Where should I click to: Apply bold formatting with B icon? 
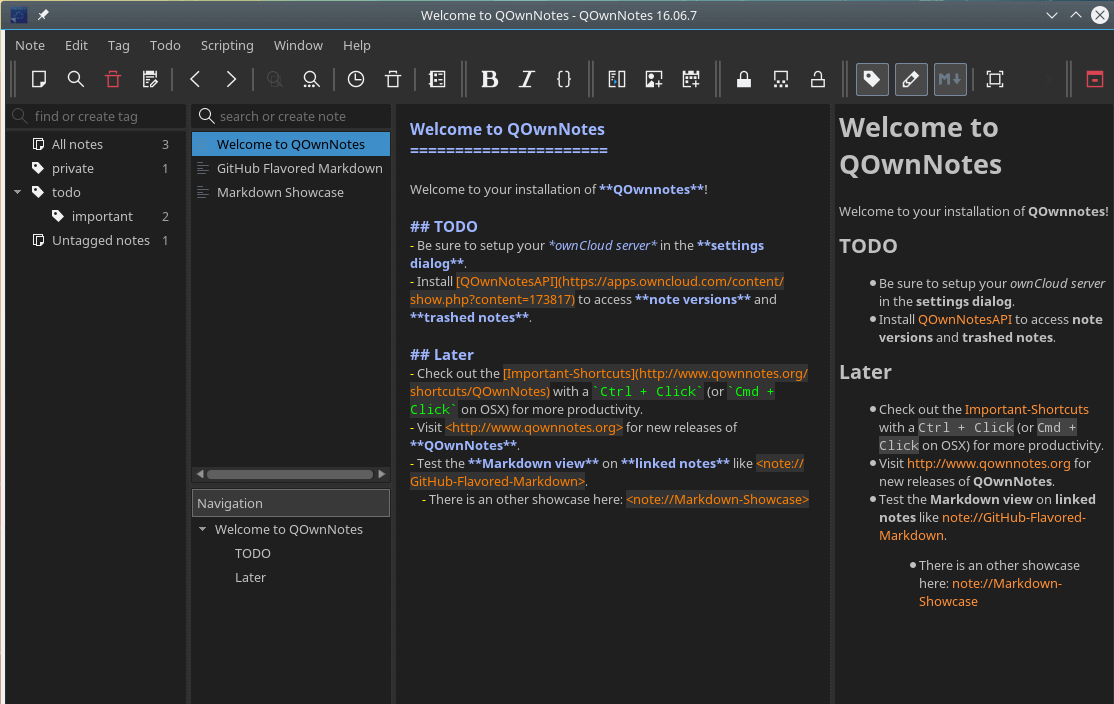(x=490, y=79)
